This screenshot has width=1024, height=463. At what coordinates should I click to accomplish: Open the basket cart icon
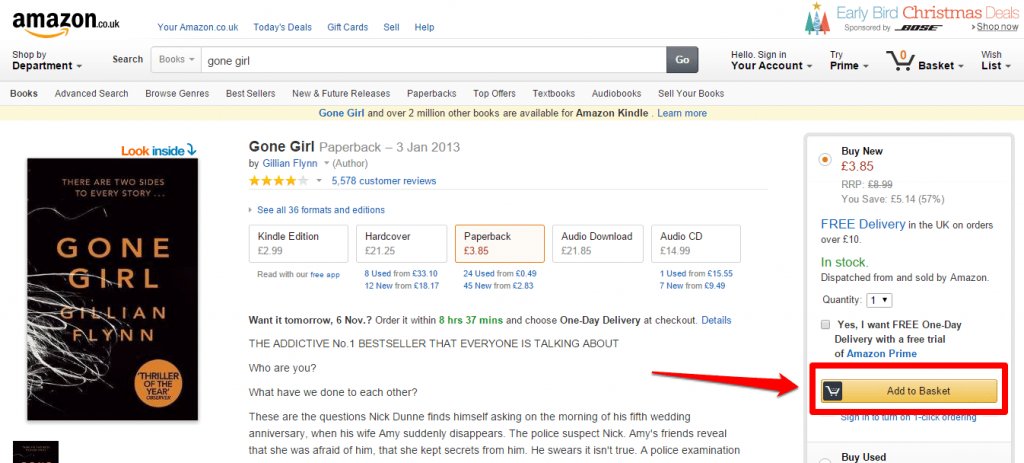pos(901,61)
